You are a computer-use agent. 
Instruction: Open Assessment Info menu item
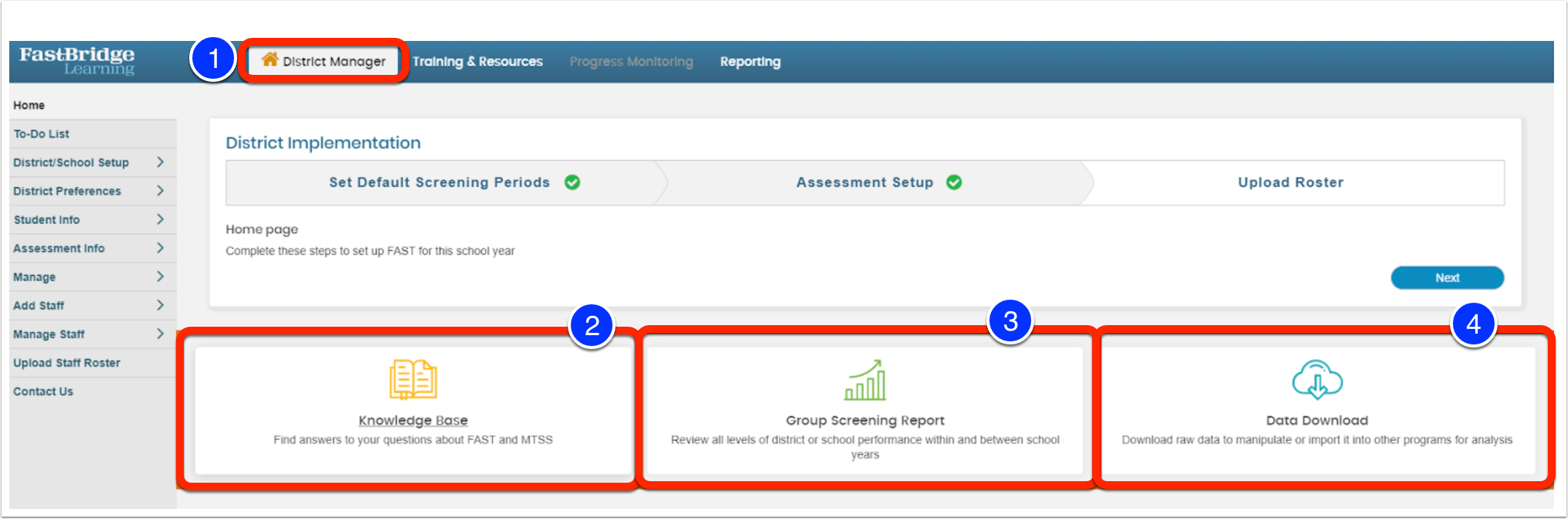pyautogui.click(x=59, y=248)
